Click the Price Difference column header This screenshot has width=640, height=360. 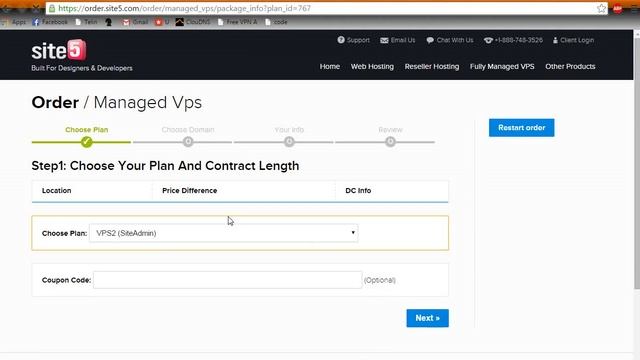tap(189, 191)
